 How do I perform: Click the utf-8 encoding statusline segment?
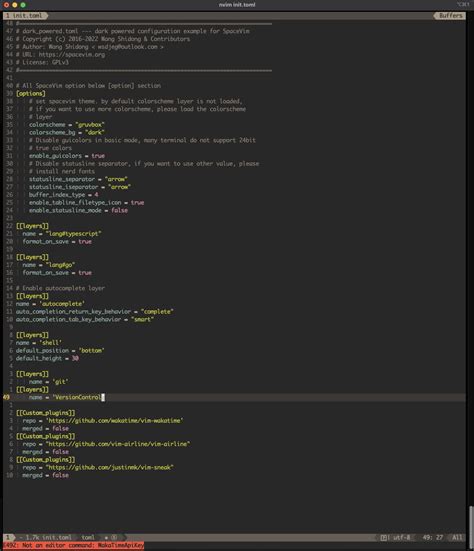[401, 538]
